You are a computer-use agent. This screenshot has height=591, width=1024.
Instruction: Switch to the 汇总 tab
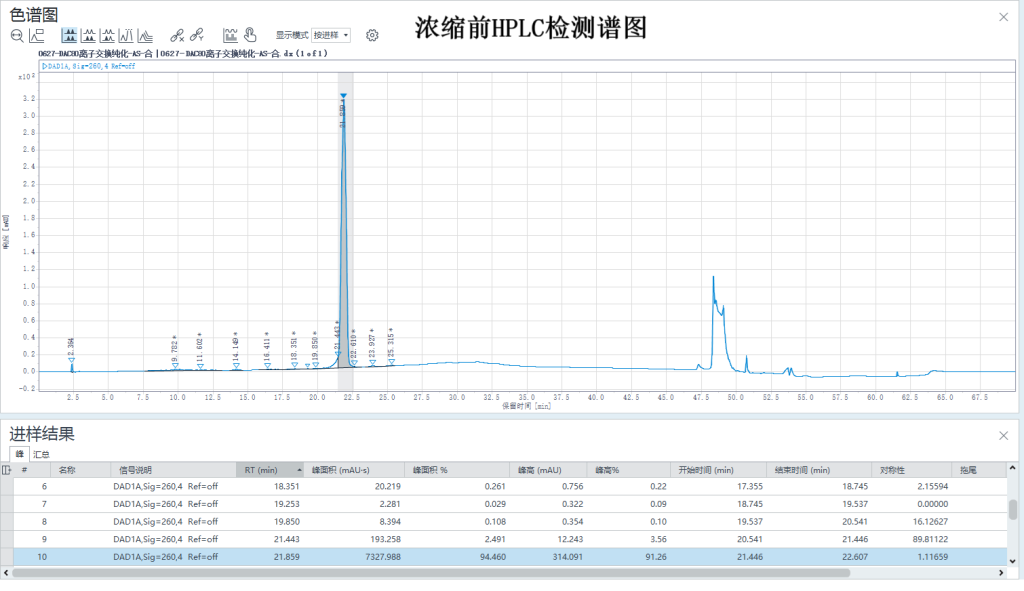(41, 454)
